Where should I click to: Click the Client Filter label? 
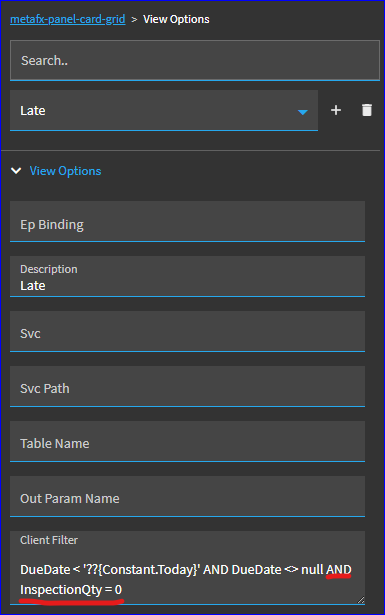pos(49,540)
